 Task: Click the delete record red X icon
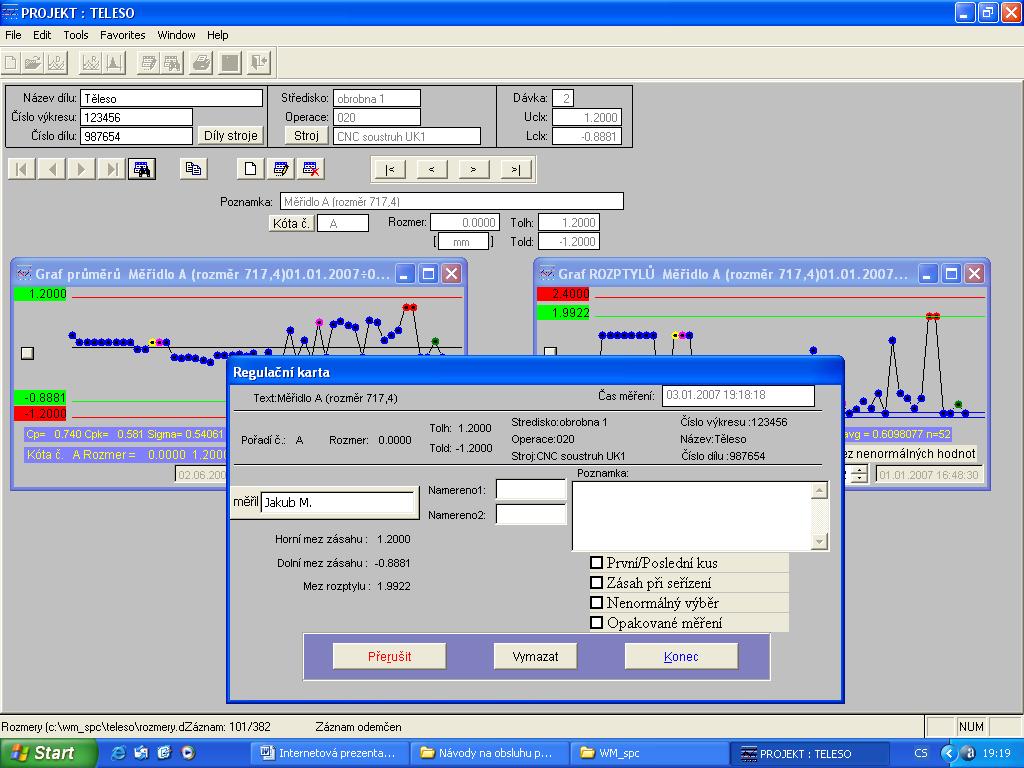click(x=311, y=169)
